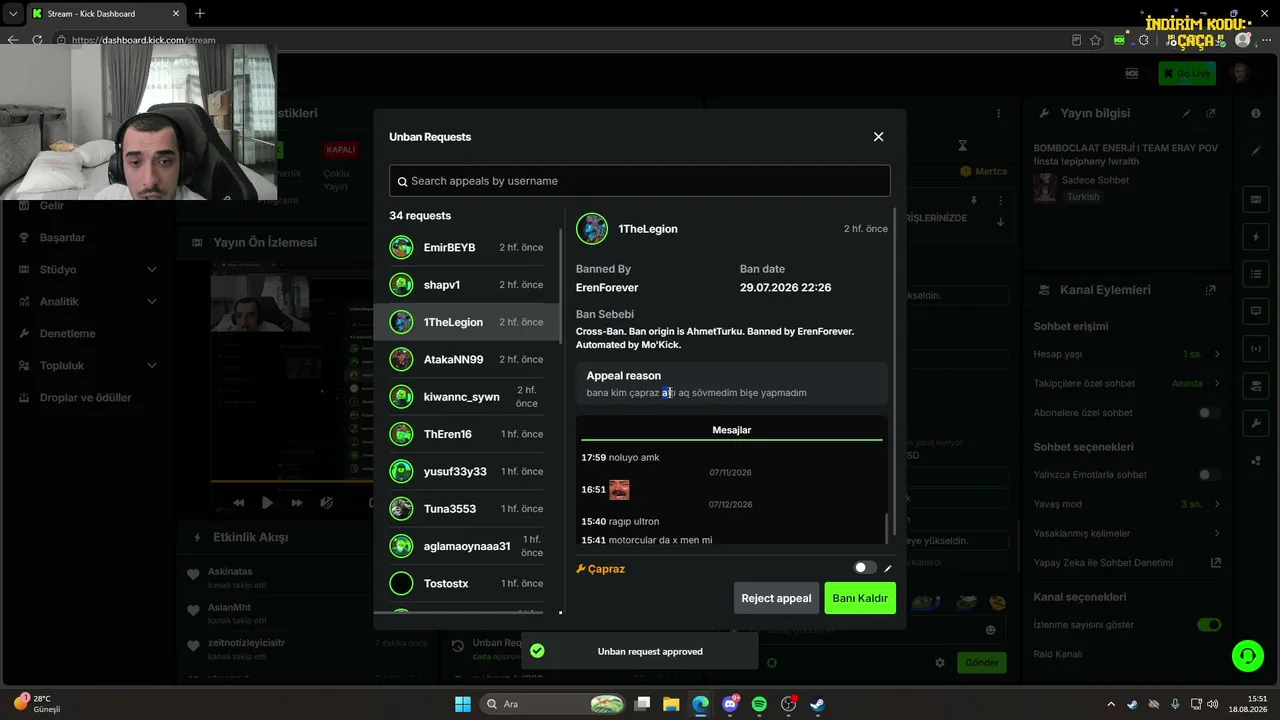Open Steam from the taskbar
Screen dimensions: 1280x720
817,704
